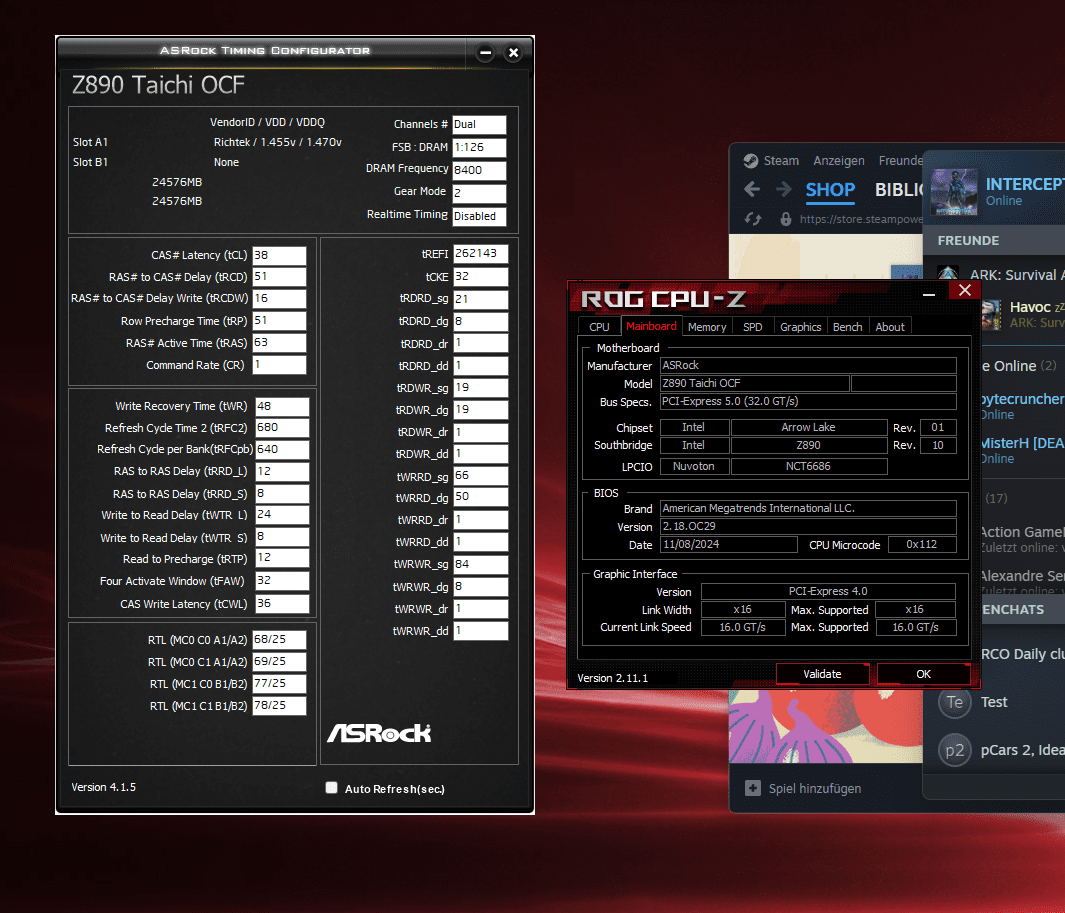Click the forward arrow in Steam
The width and height of the screenshot is (1065, 913).
pyautogui.click(x=784, y=189)
